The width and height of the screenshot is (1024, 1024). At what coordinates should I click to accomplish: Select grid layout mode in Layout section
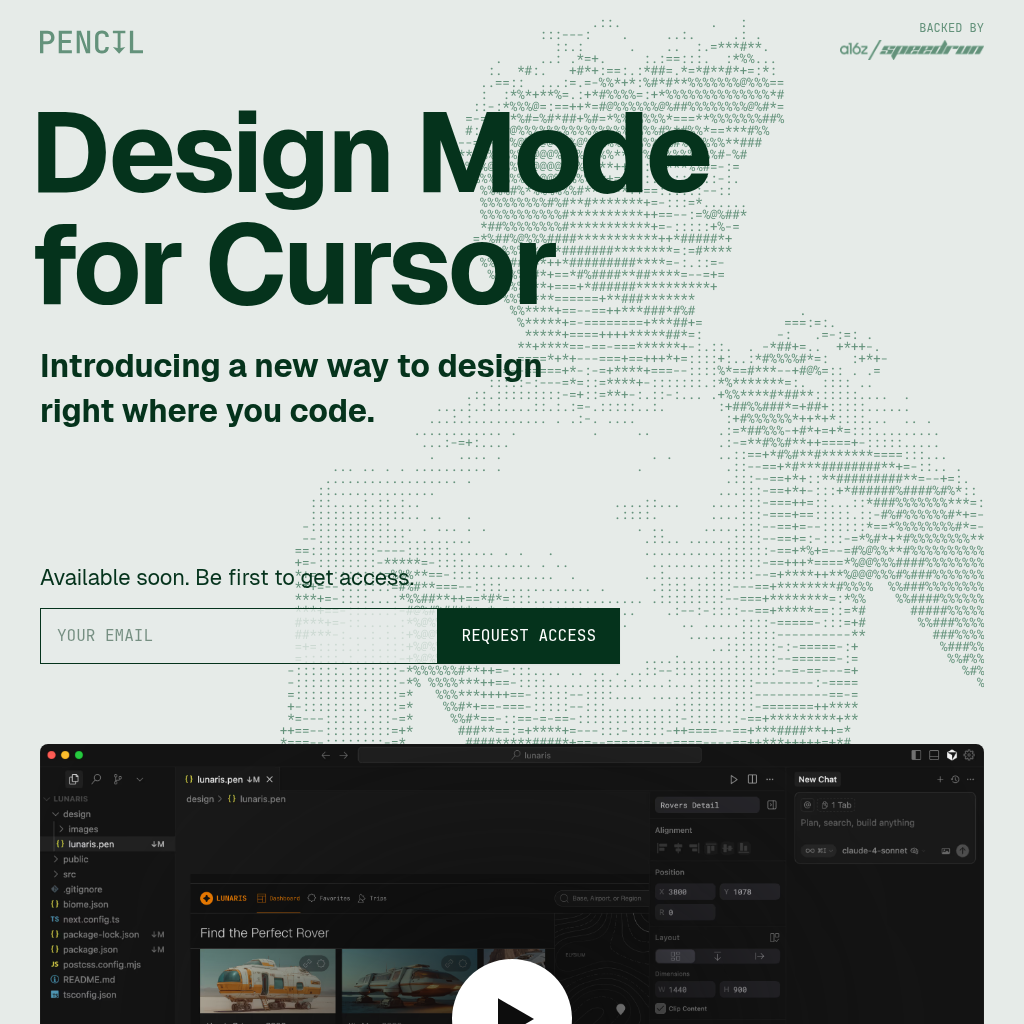click(x=675, y=956)
